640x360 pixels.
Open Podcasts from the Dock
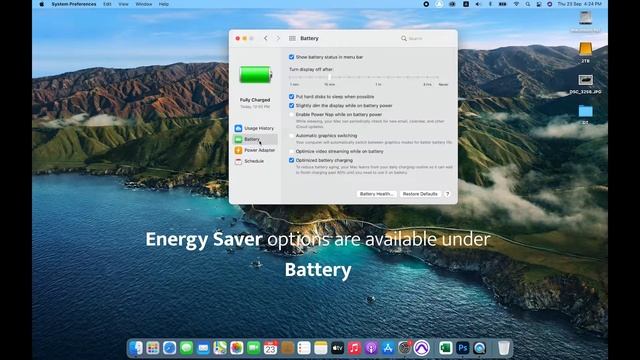pos(371,348)
